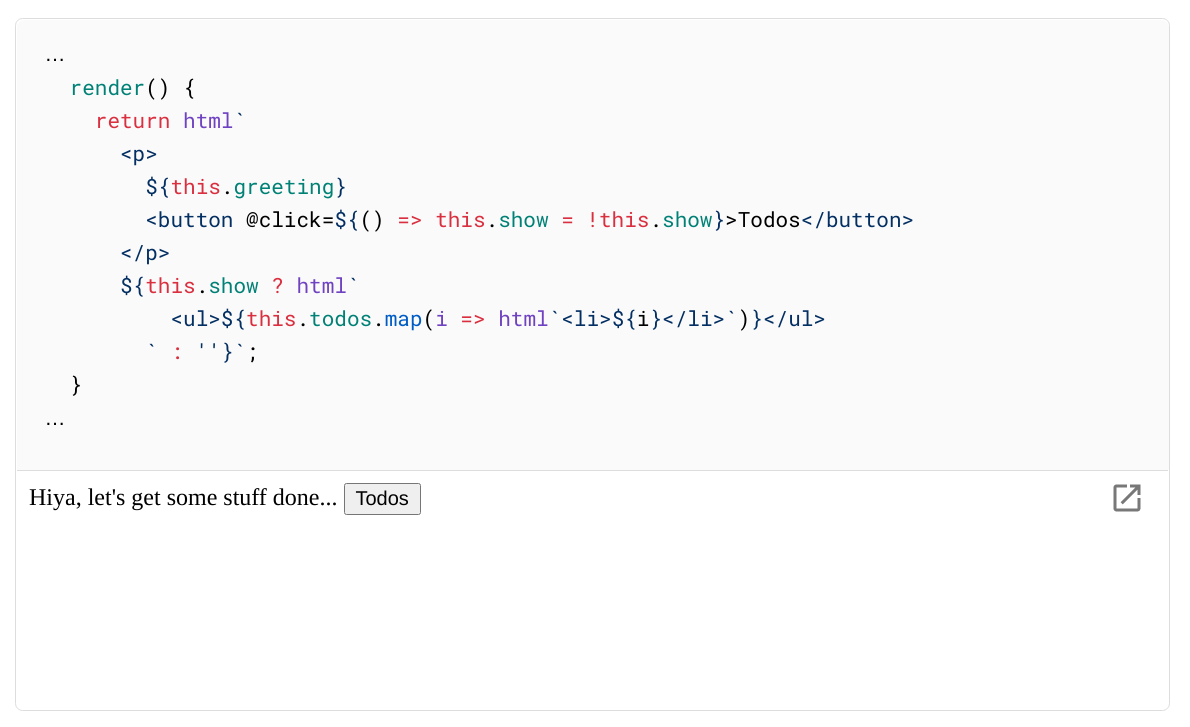Click the html tagged template literal keyword
The width and height of the screenshot is (1190, 727).
pos(206,121)
